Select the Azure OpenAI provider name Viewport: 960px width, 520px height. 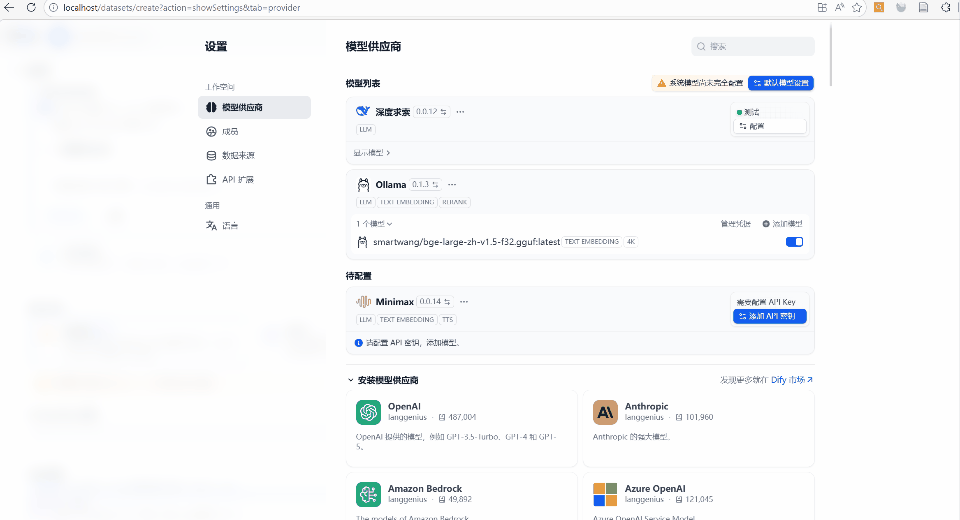click(655, 488)
